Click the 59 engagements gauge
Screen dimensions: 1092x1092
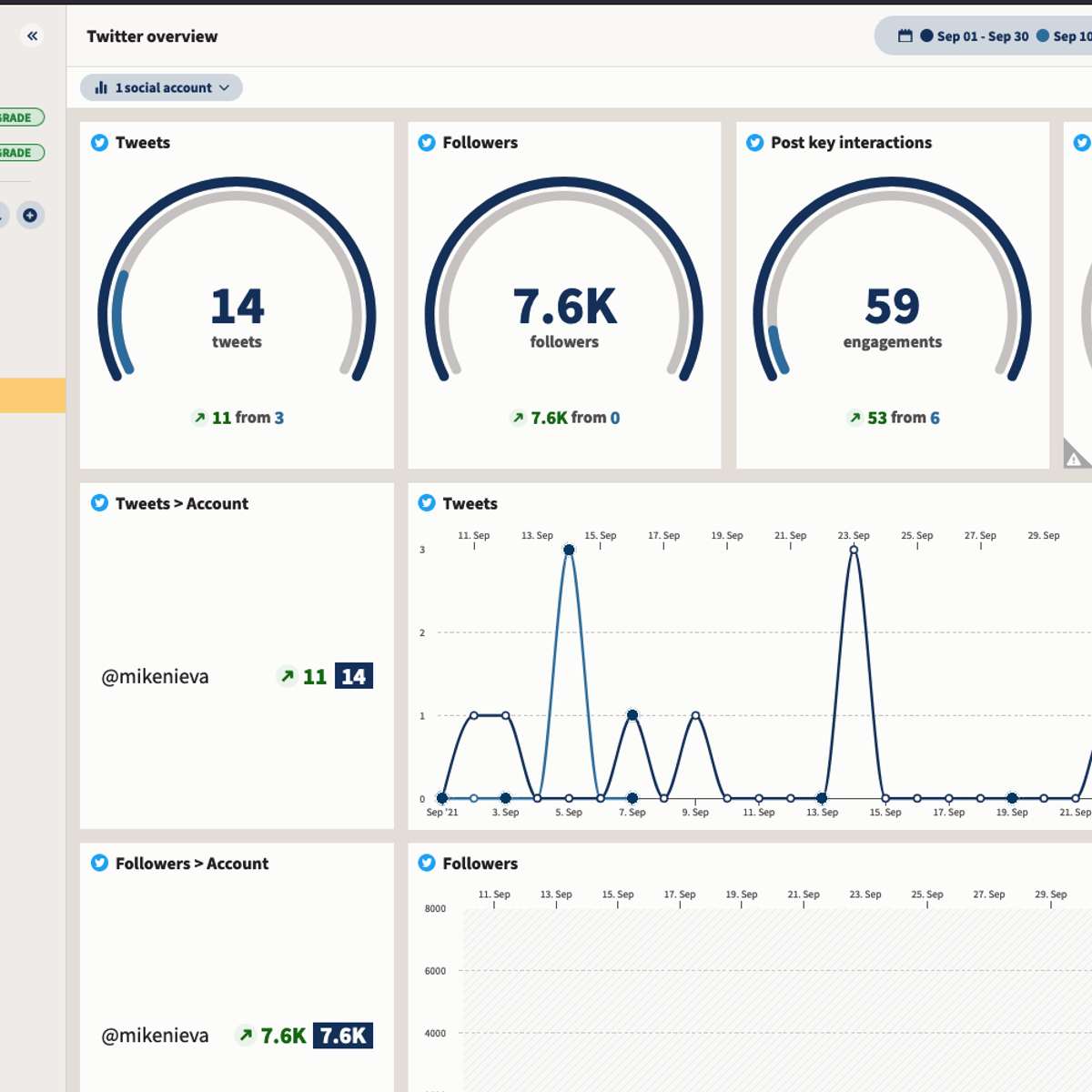(892, 314)
